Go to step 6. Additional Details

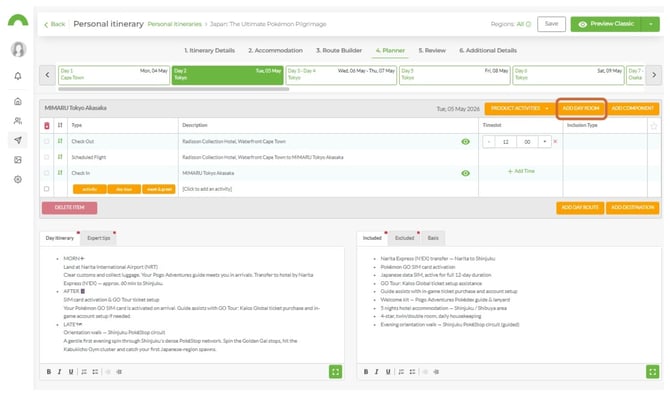pos(488,50)
